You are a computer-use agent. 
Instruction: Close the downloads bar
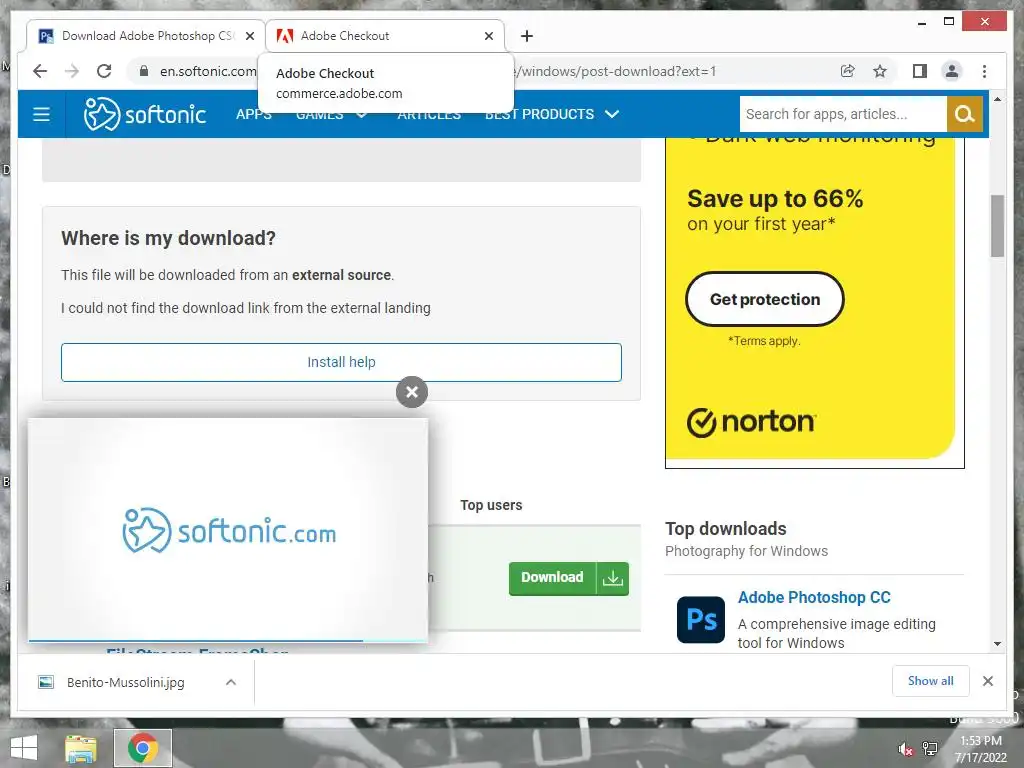tap(988, 681)
